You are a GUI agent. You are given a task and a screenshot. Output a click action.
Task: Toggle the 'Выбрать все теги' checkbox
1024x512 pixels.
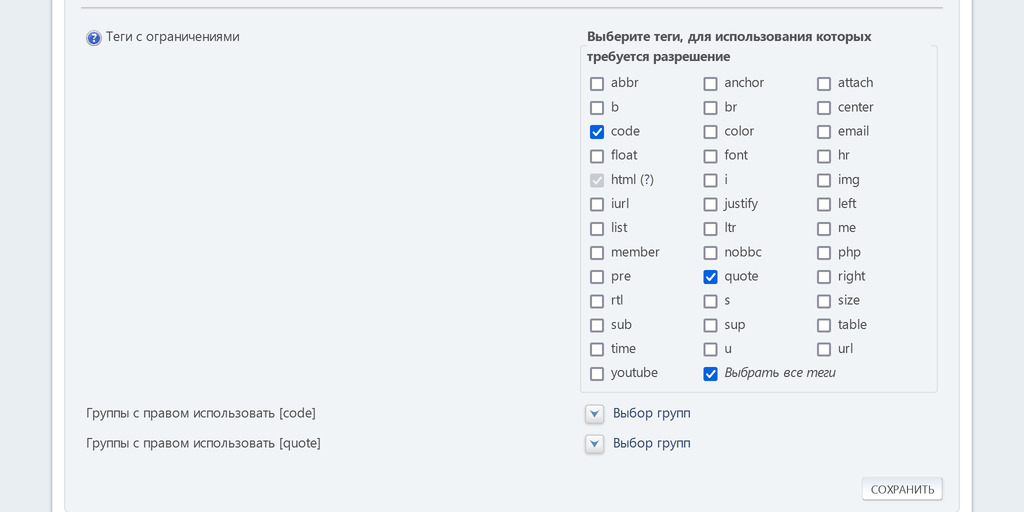711,374
